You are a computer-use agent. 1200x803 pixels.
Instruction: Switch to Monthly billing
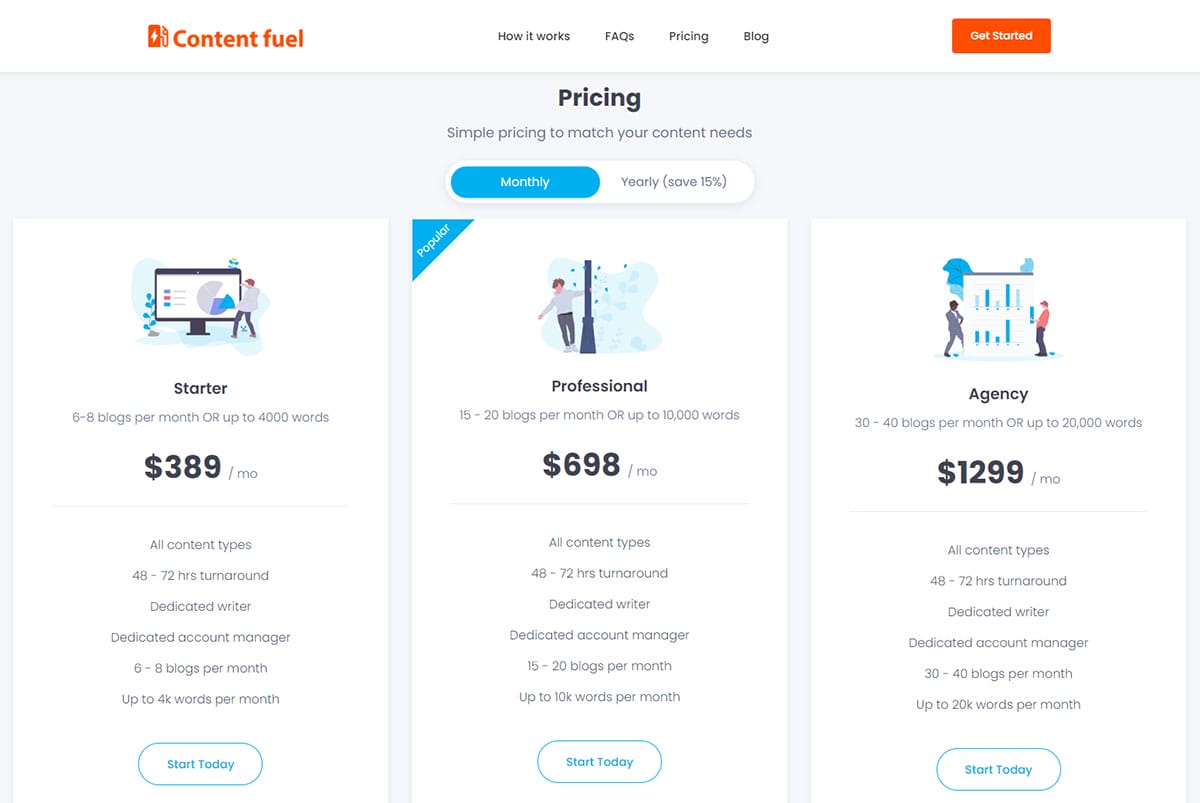(525, 182)
